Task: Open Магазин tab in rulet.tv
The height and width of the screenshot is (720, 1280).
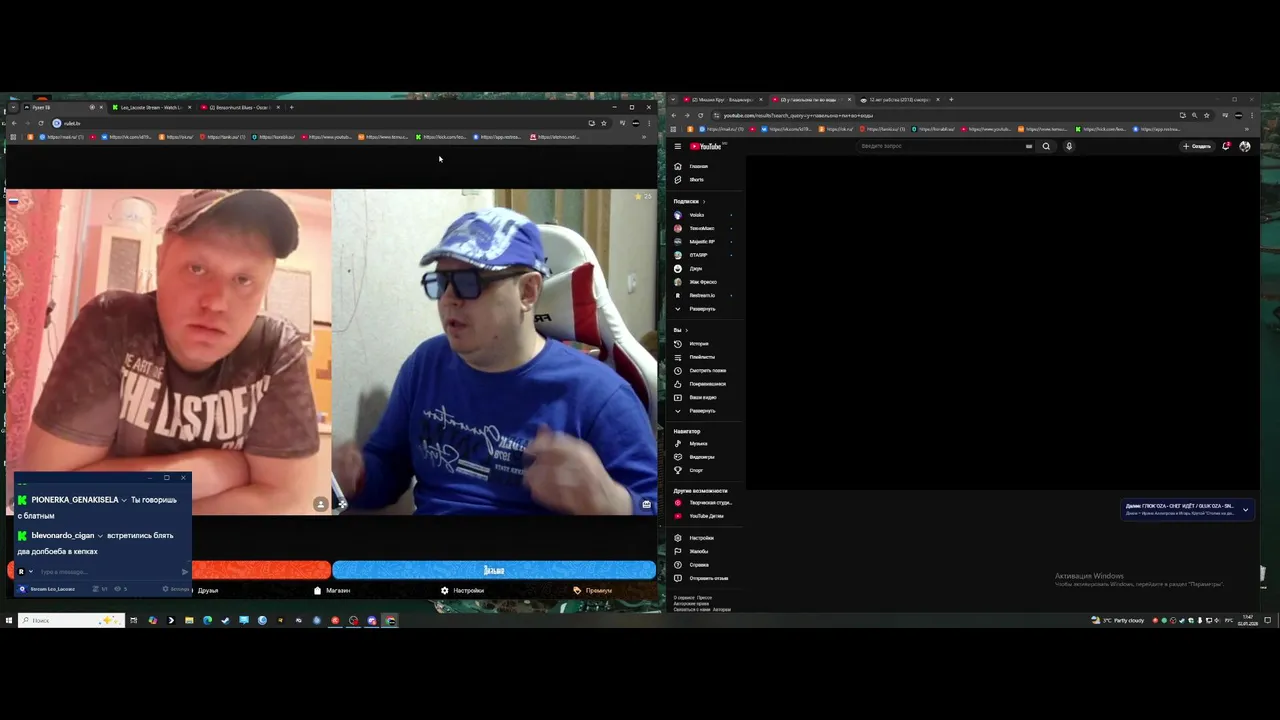Action: pos(332,590)
